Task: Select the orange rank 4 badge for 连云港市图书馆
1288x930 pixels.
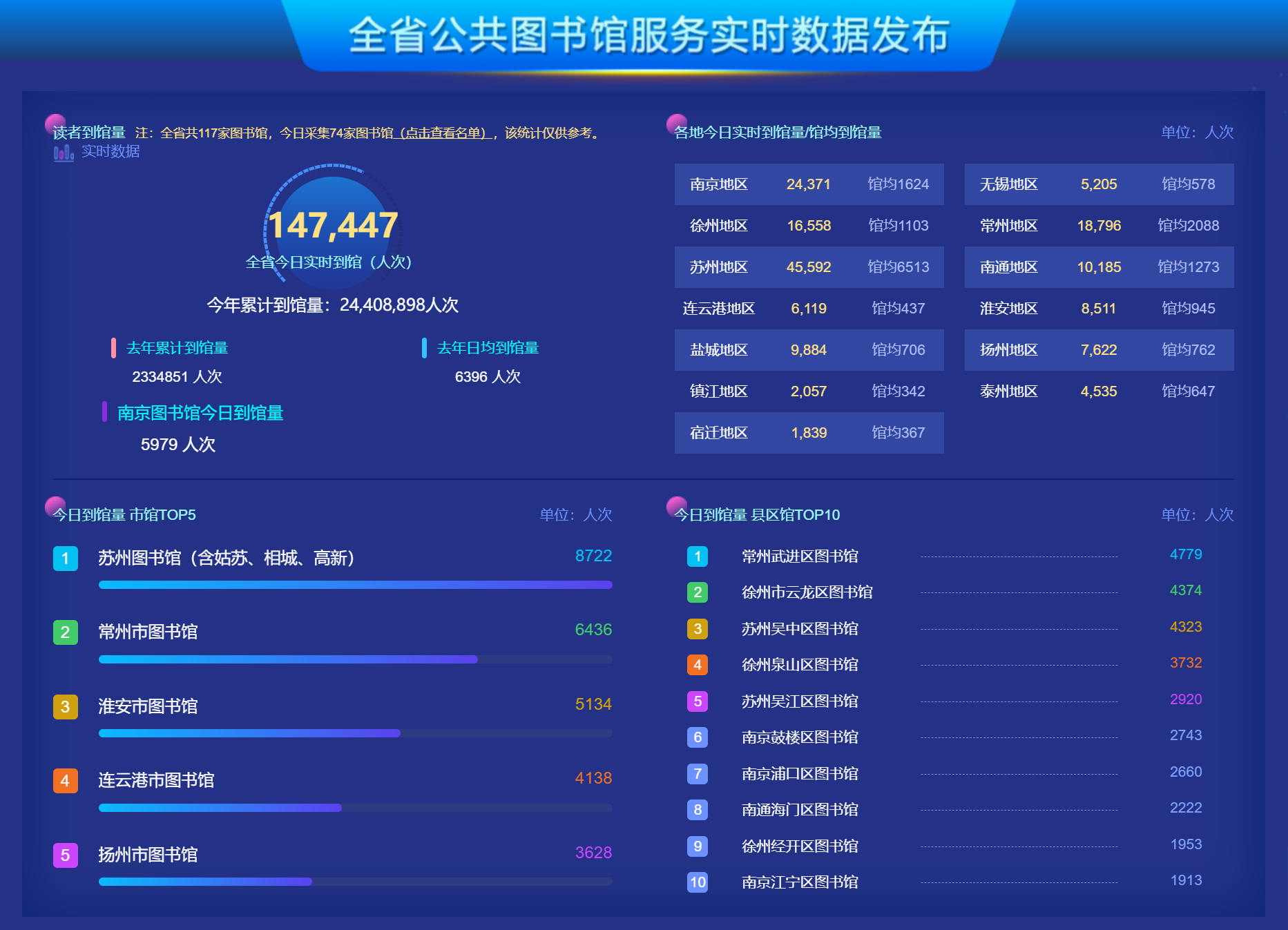Action: click(66, 780)
